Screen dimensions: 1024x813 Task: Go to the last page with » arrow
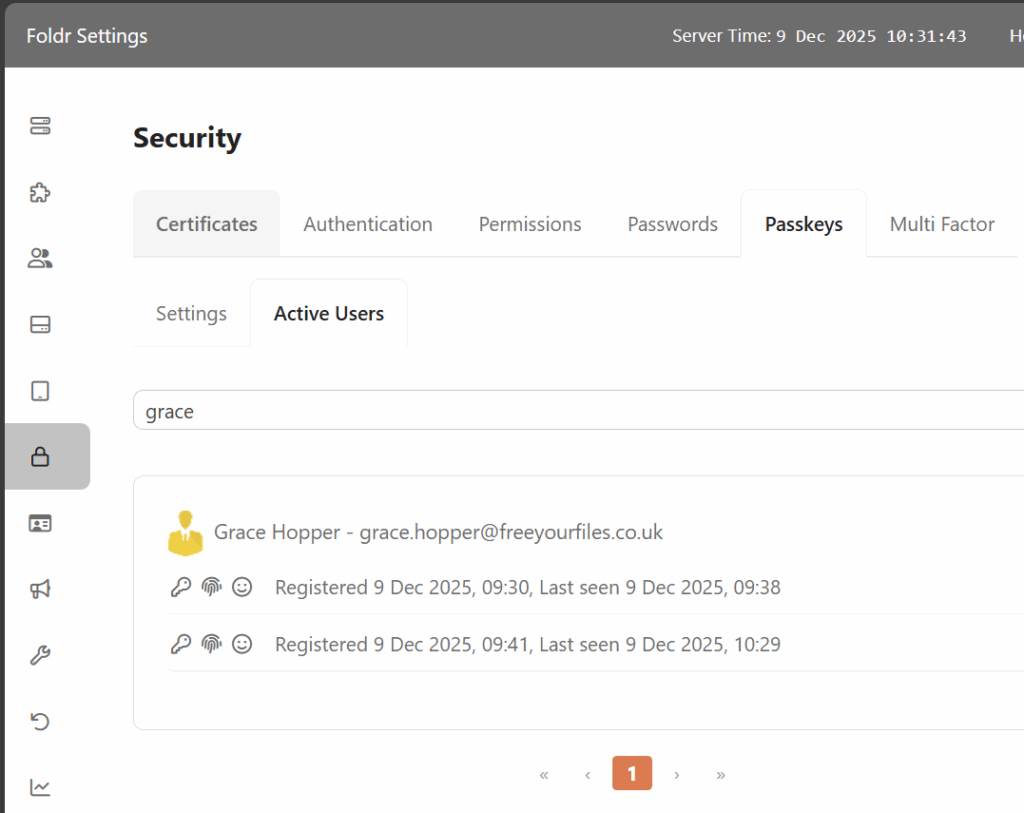pos(721,774)
